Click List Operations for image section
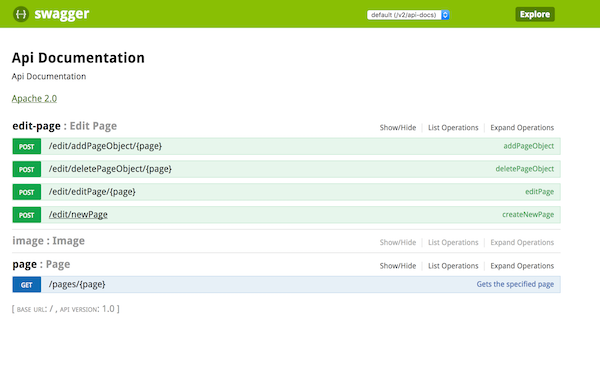This screenshot has height=385, width=600. tap(453, 242)
